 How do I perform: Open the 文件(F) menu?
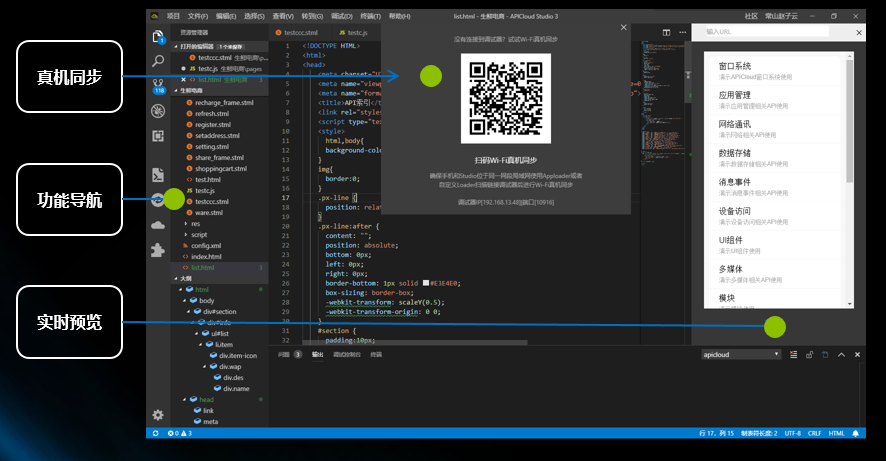click(198, 16)
